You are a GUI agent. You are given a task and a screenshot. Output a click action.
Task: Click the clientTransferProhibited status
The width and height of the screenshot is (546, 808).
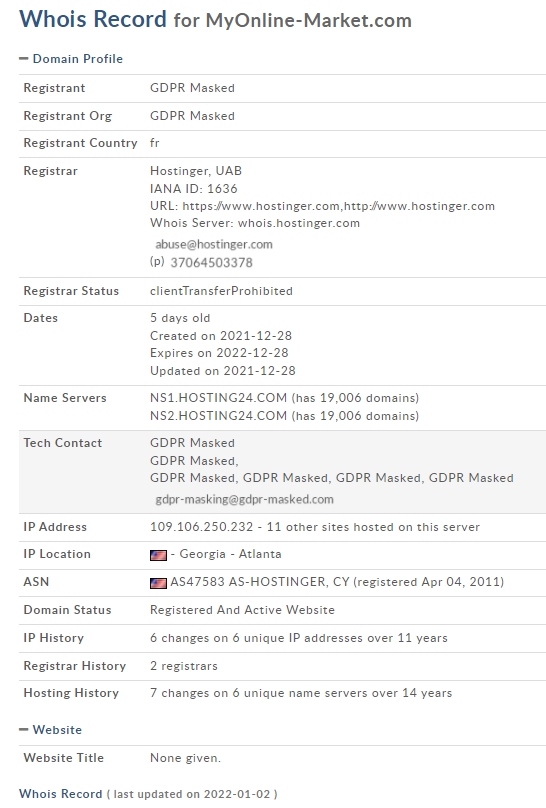(x=221, y=291)
